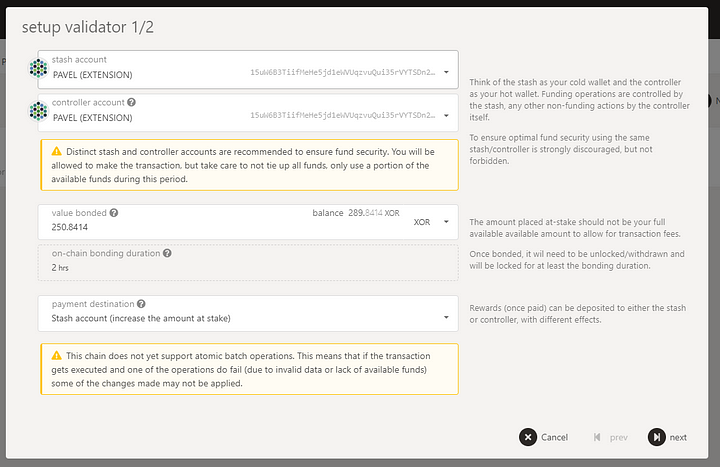Click PAVEL (EXTENSION) in stash account

pyautogui.click(x=93, y=75)
